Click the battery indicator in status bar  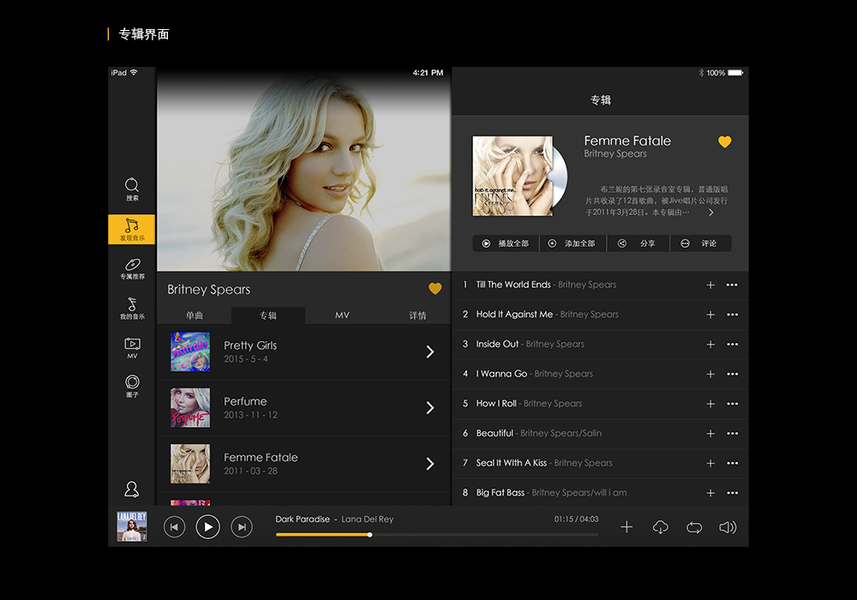click(x=736, y=73)
